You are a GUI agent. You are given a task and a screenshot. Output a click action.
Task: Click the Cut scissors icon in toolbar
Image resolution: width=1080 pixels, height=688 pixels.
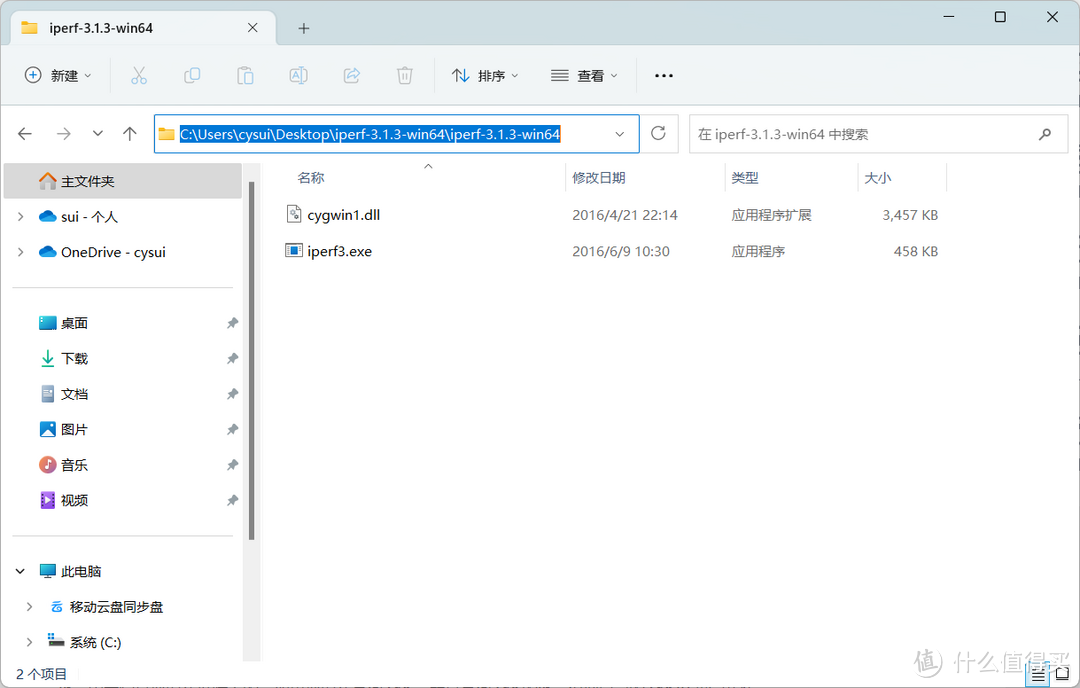click(139, 75)
